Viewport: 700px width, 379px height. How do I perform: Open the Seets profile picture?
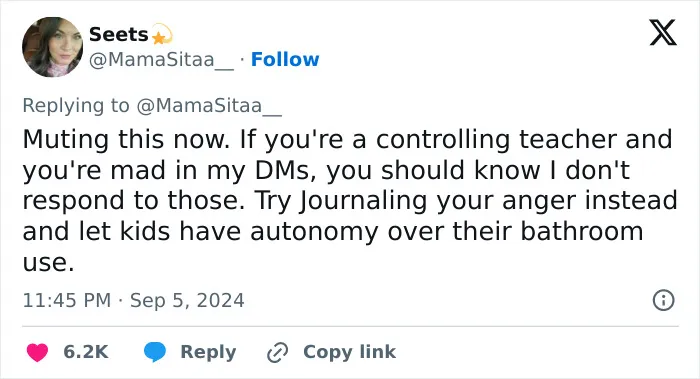pos(53,47)
